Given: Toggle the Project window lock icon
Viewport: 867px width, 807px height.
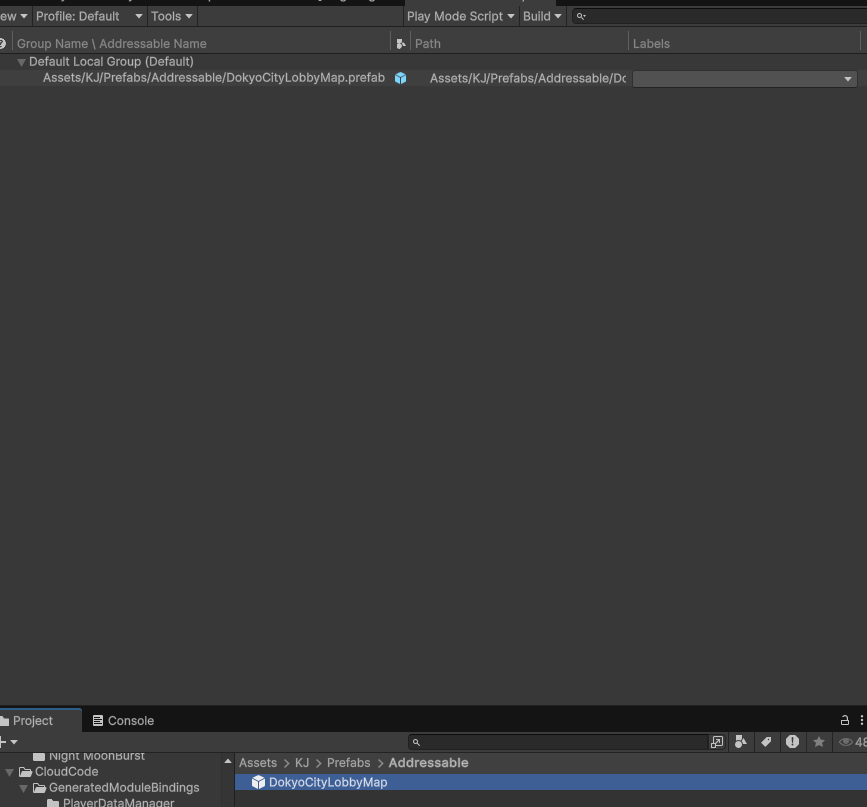Looking at the screenshot, I should (x=844, y=720).
